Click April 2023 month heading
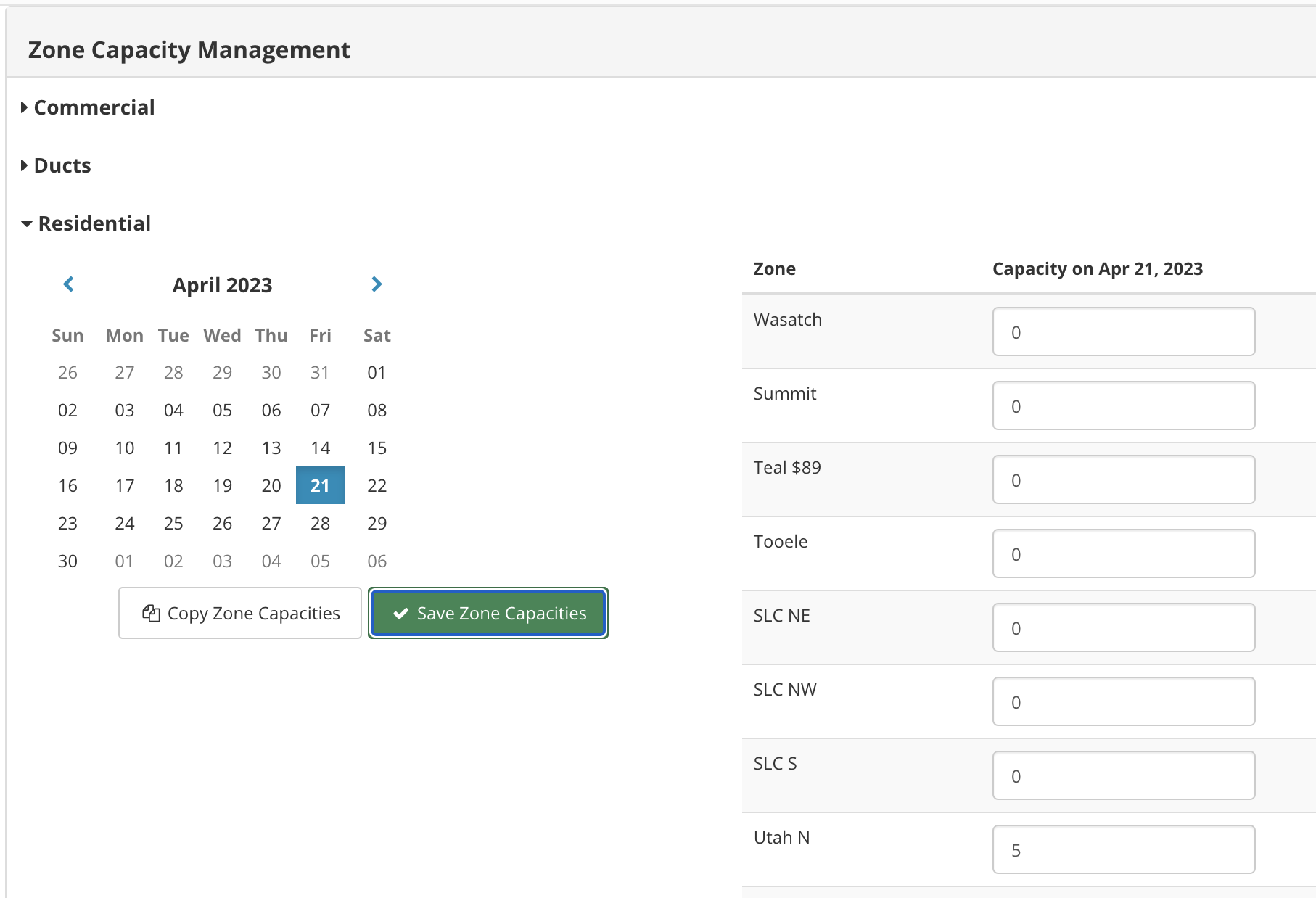 coord(222,285)
